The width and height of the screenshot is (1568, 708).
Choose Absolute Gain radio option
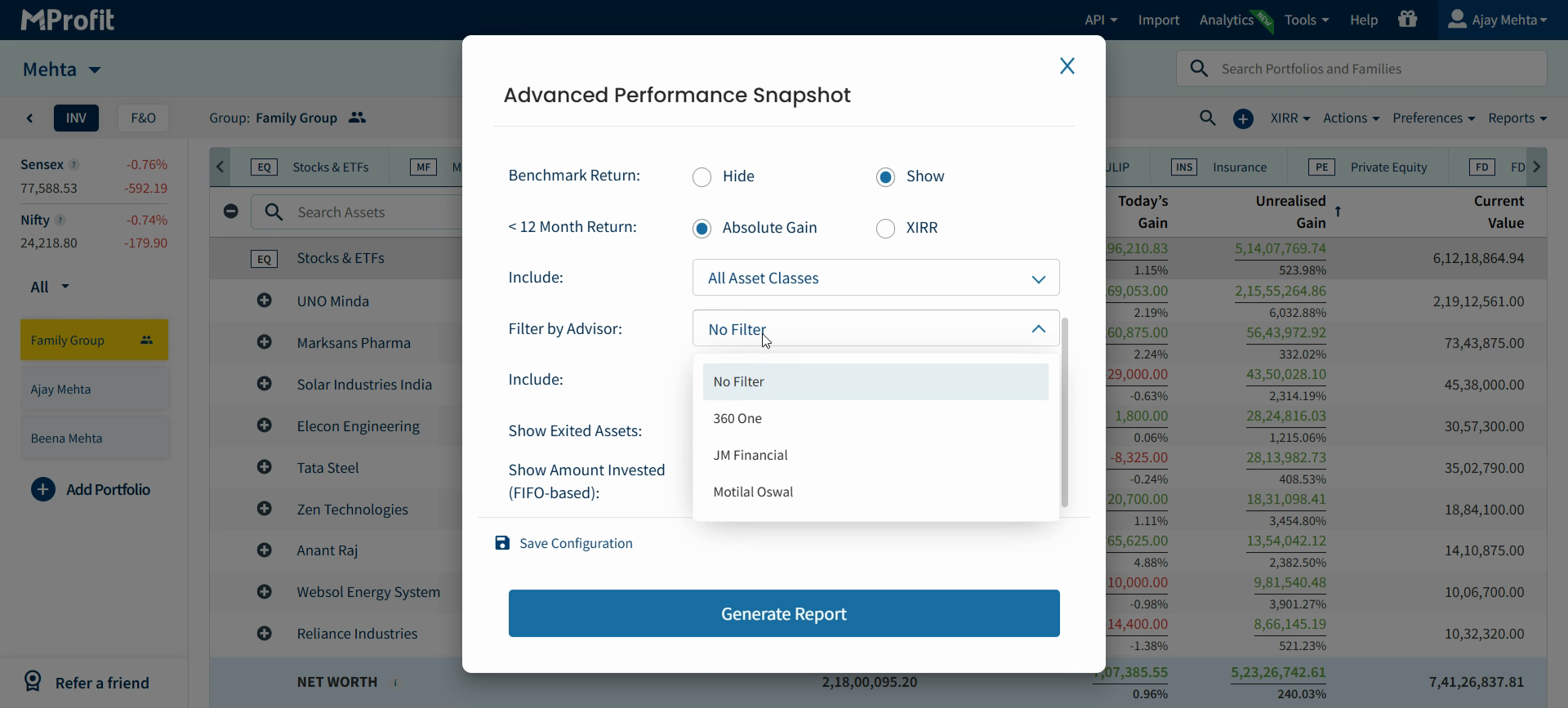point(702,229)
